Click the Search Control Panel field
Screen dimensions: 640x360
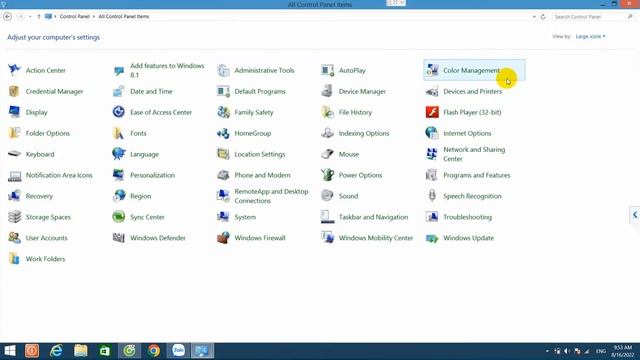point(593,17)
